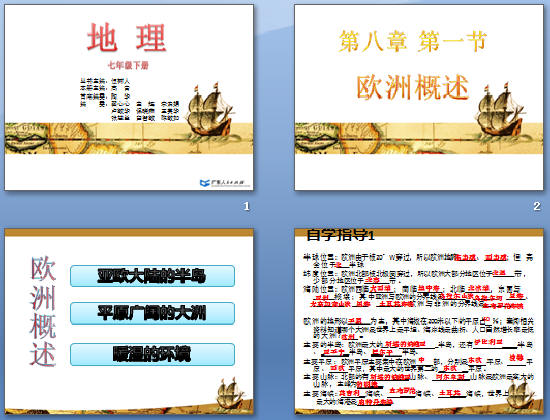Open the 暖湿的环境 button
The width and height of the screenshot is (550, 420).
tap(152, 354)
